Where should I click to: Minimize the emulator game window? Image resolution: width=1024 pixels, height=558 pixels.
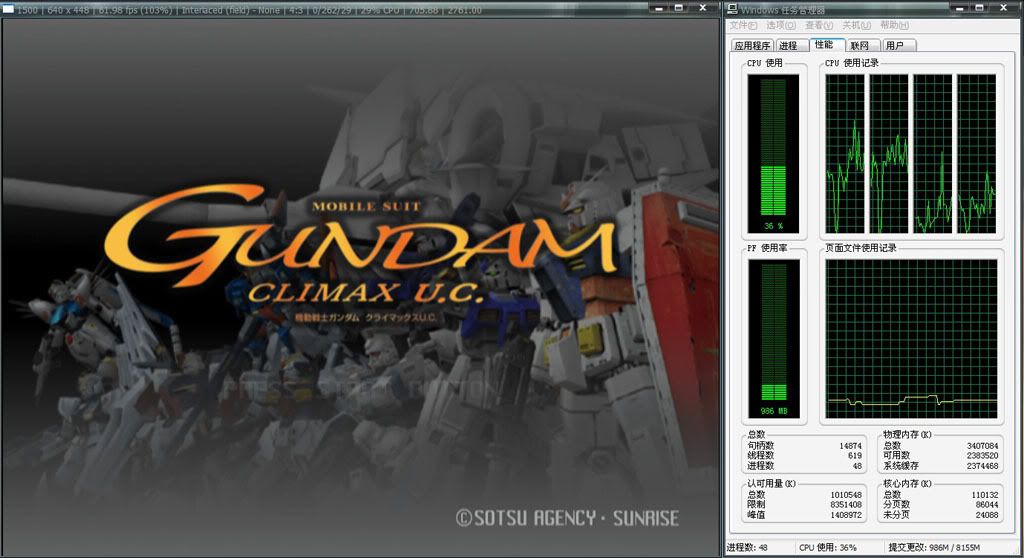(x=659, y=8)
